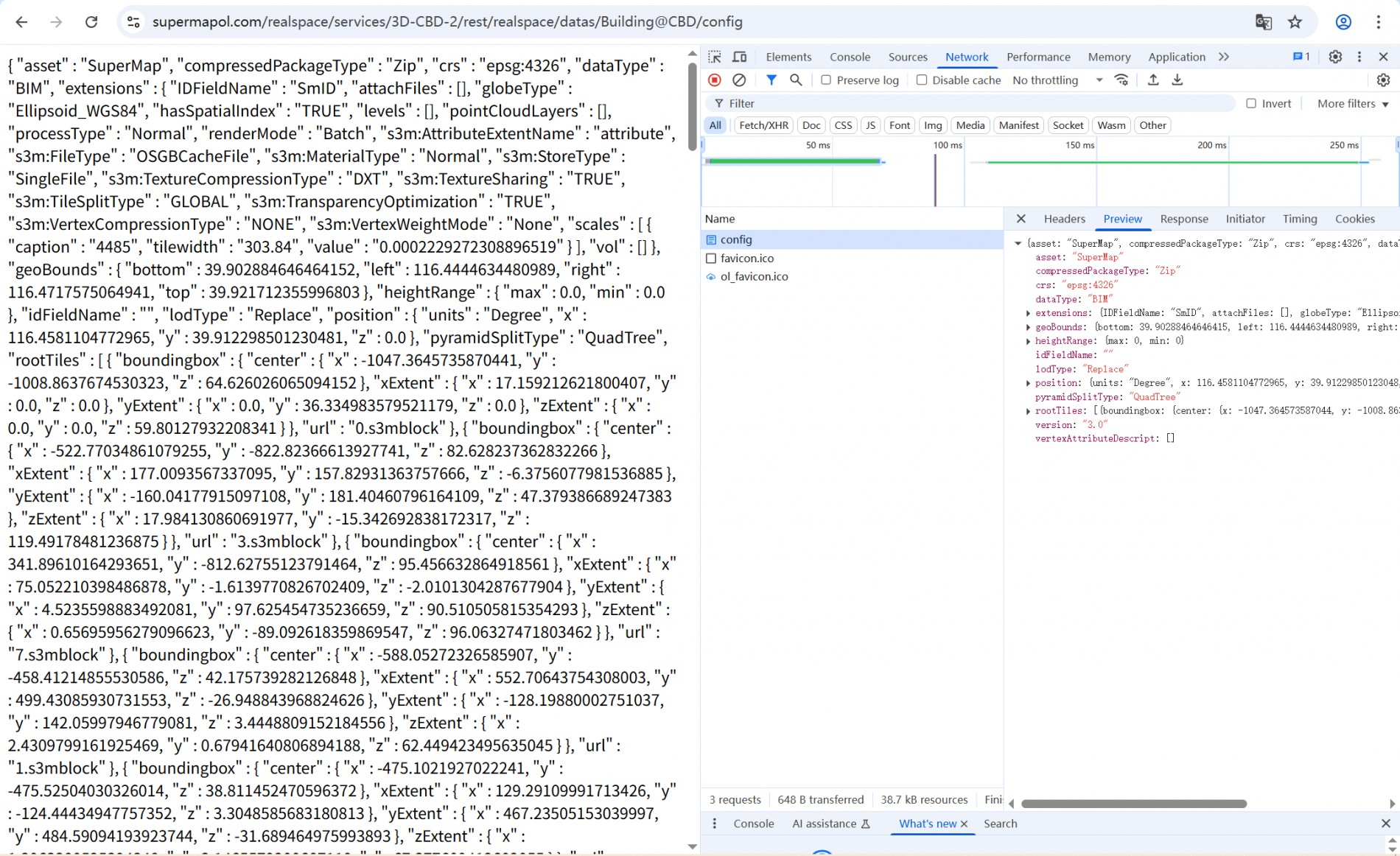The height and width of the screenshot is (856, 1400).
Task: Click the URL in the address bar
Action: tap(447, 22)
